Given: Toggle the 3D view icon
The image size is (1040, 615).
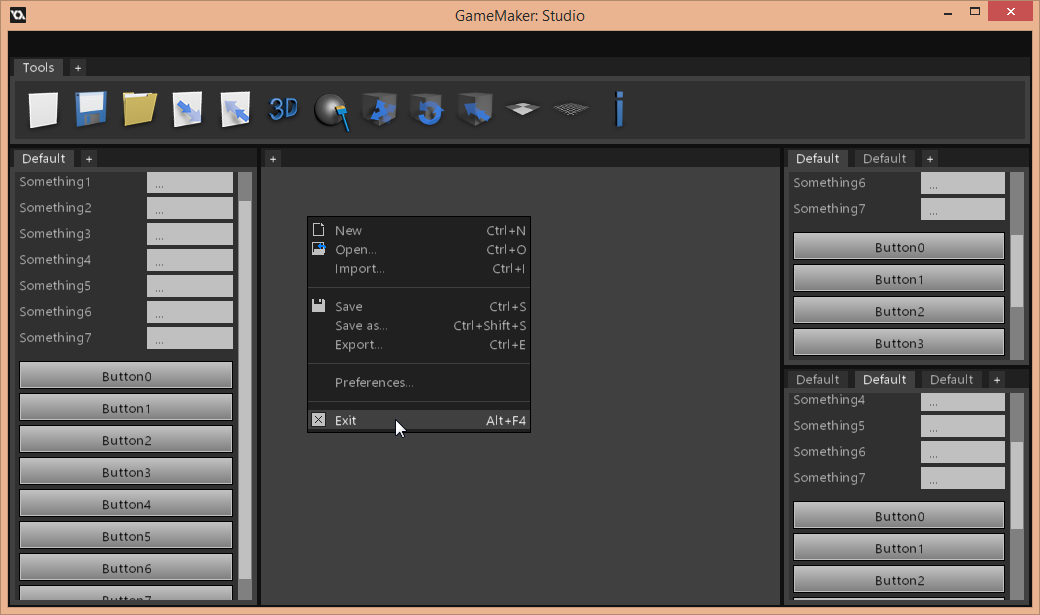Looking at the screenshot, I should tap(283, 109).
